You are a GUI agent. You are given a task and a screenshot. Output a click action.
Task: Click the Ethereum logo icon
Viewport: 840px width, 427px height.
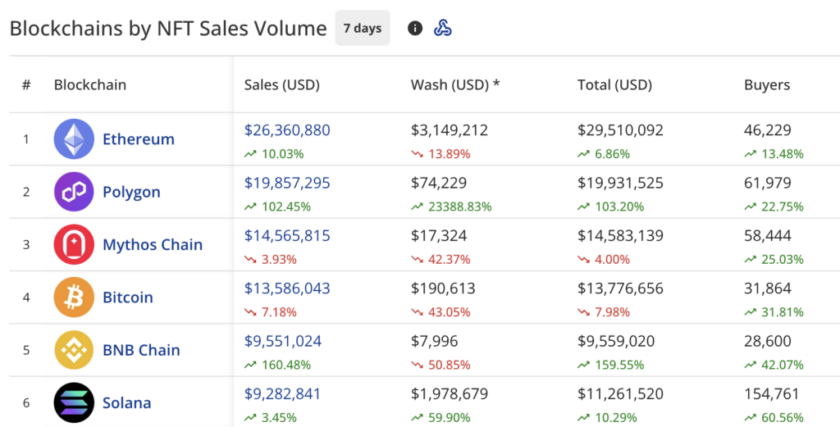[x=73, y=140]
